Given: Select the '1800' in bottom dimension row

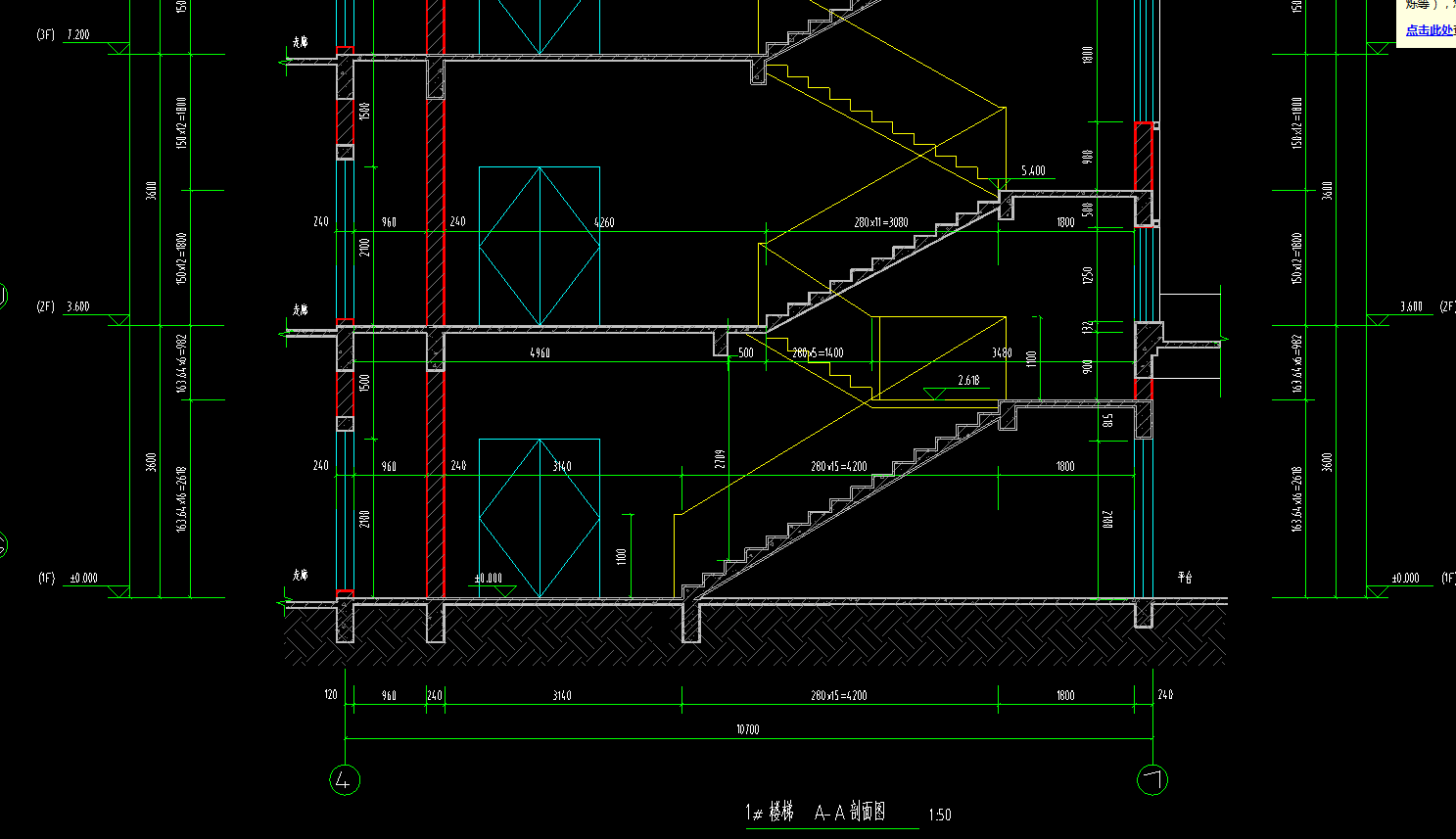Looking at the screenshot, I should tap(1065, 695).
